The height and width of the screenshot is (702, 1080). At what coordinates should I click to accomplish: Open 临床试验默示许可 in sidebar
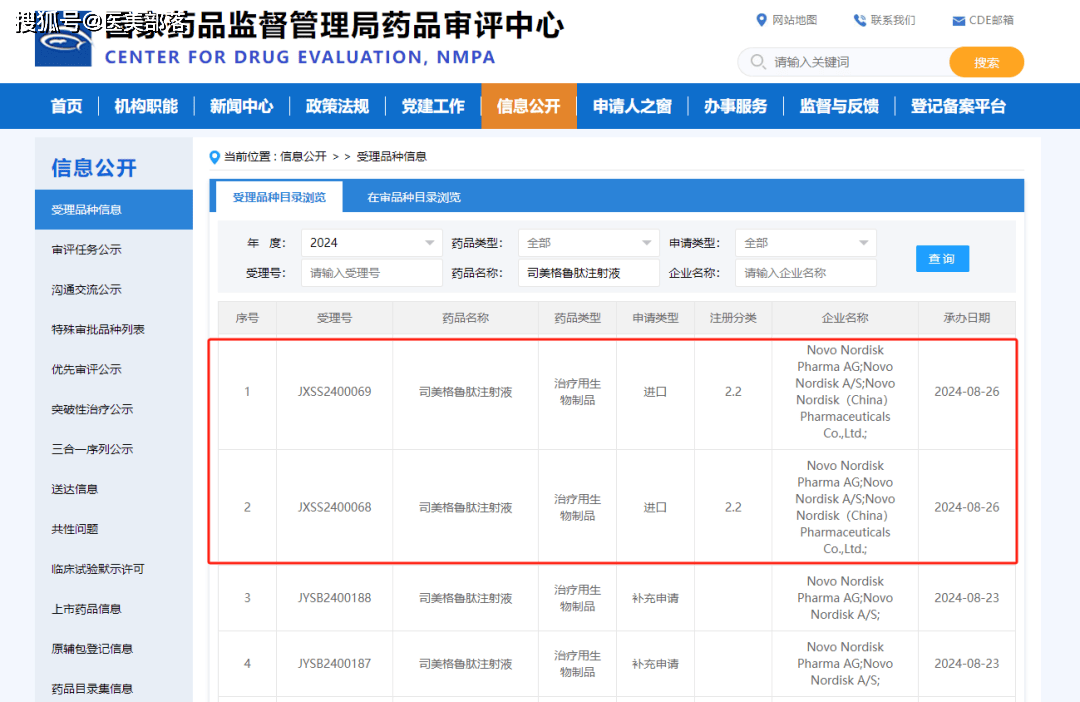tap(98, 569)
